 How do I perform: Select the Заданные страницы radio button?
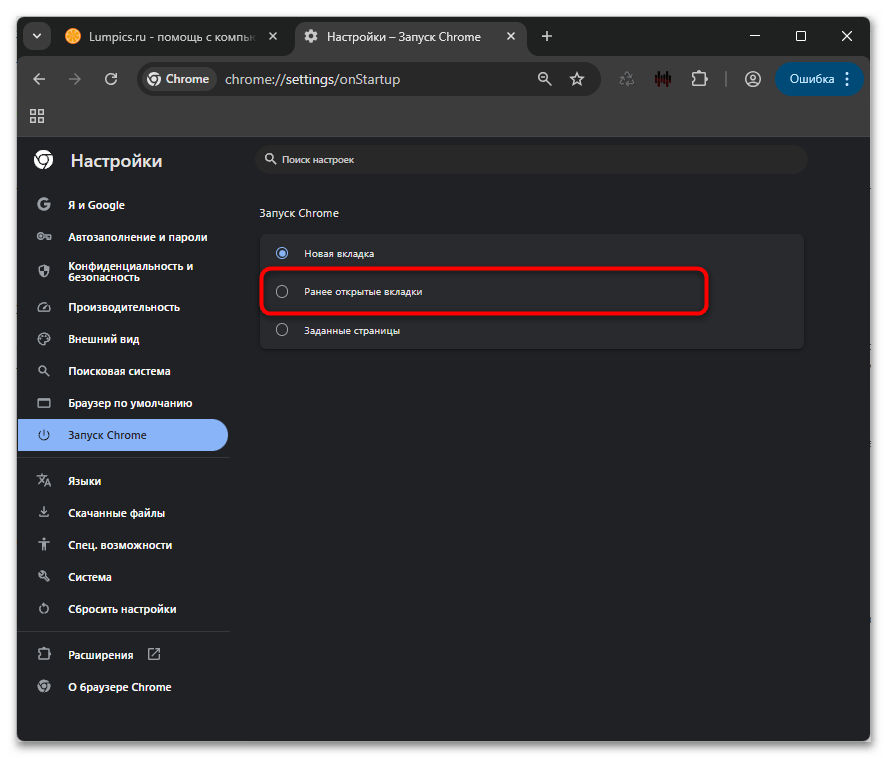pyautogui.click(x=282, y=330)
